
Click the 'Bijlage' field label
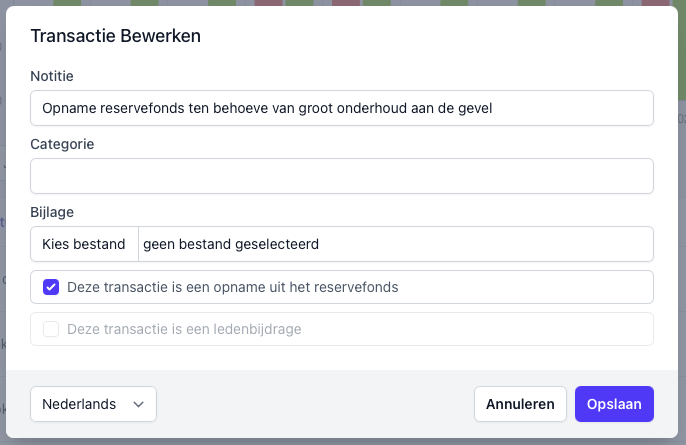tap(52, 212)
